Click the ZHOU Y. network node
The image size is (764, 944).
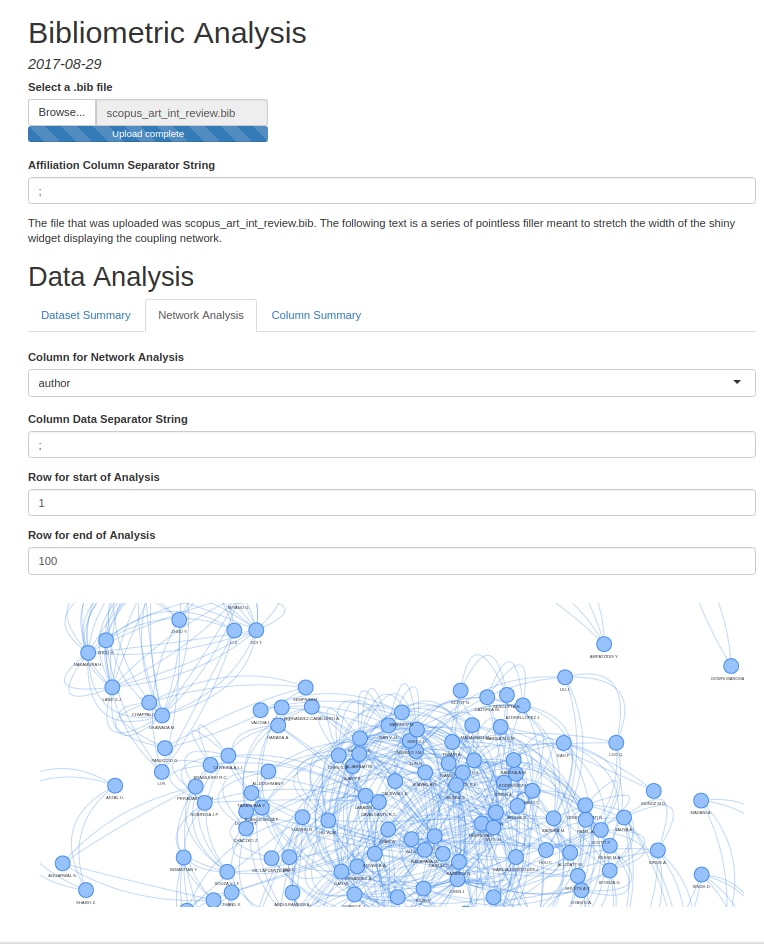179,620
